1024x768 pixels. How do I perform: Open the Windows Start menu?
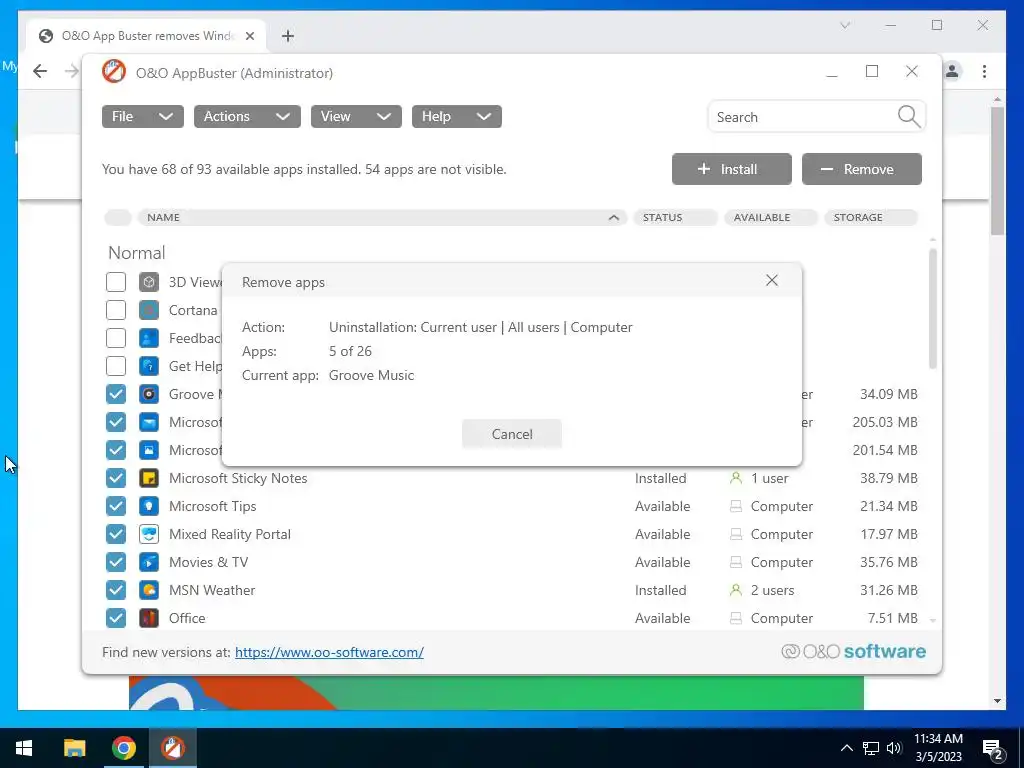24,748
